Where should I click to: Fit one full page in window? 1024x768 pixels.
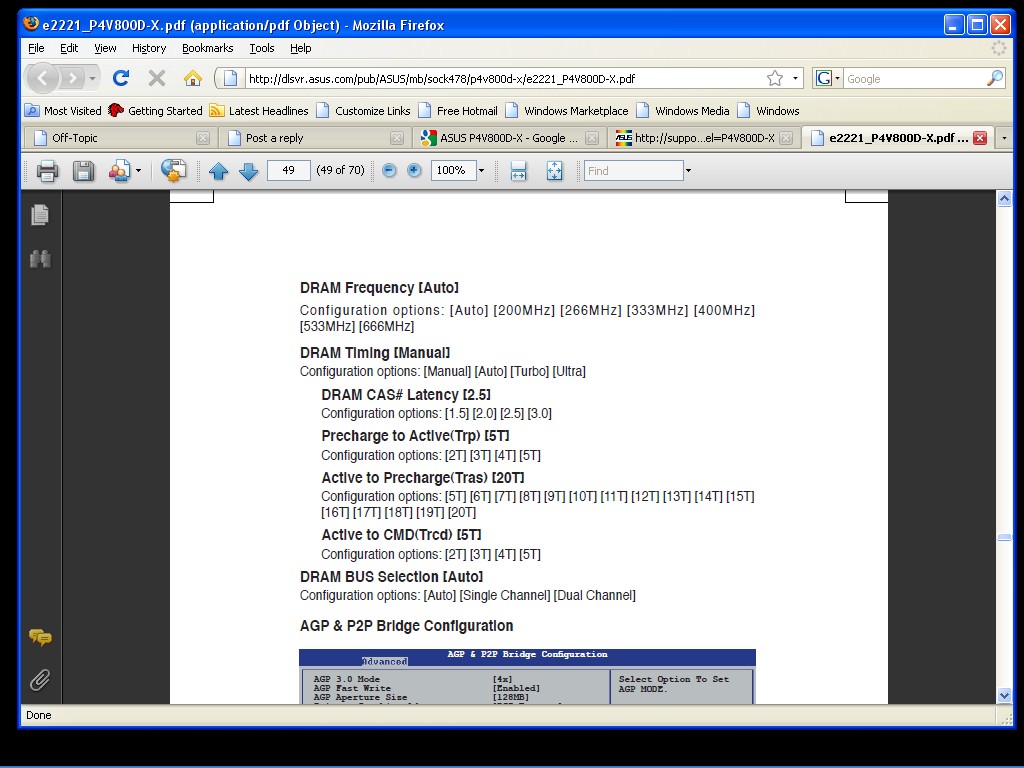pos(554,171)
